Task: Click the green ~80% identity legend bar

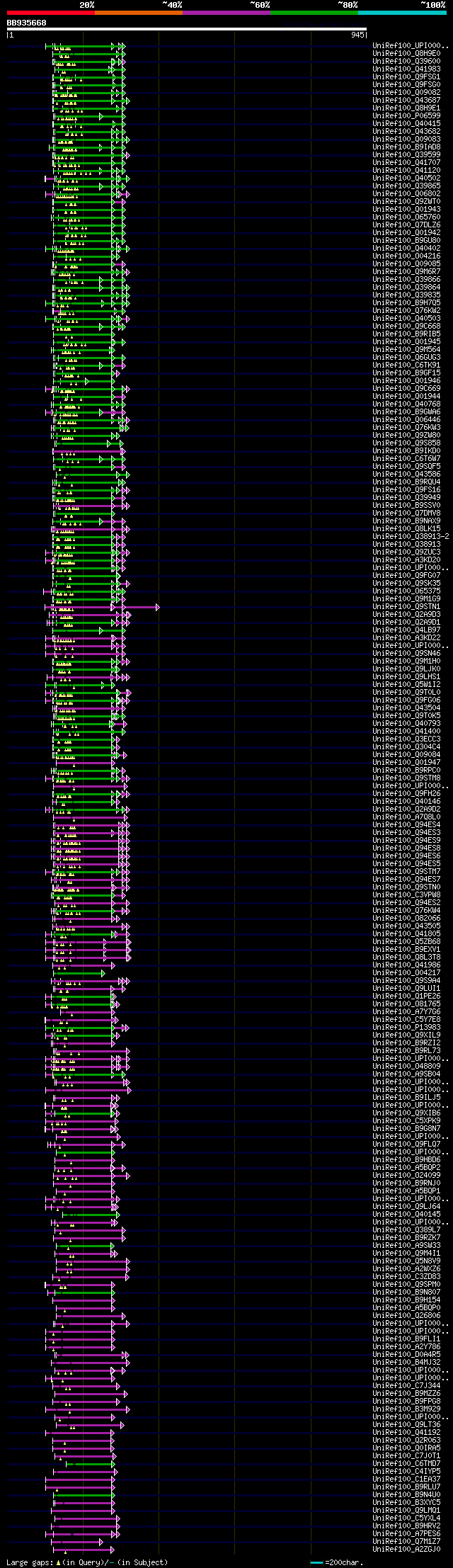Action: [314, 13]
